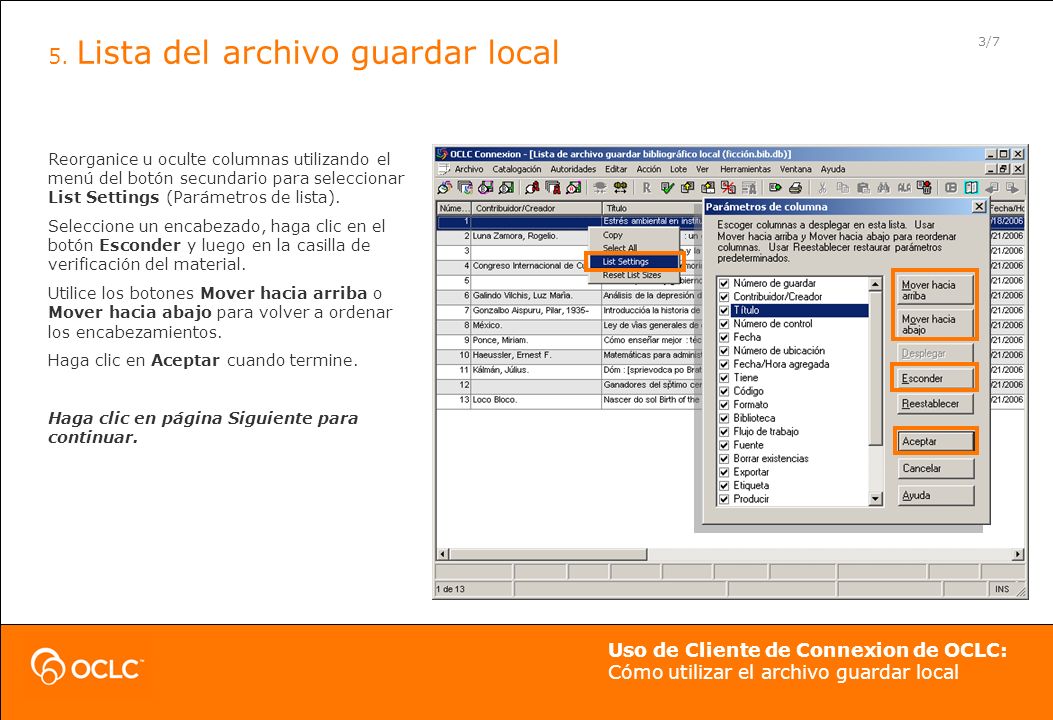Open the Herramientas menu
Viewport: 1053px width, 720px height.
(745, 169)
